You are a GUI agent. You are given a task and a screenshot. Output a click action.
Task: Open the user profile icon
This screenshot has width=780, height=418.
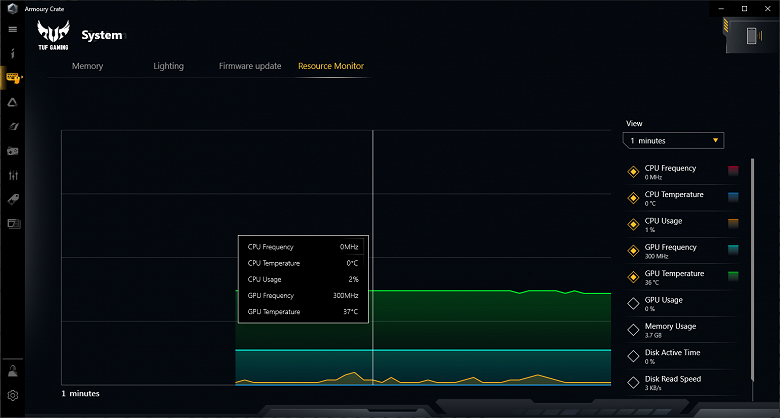coord(13,371)
